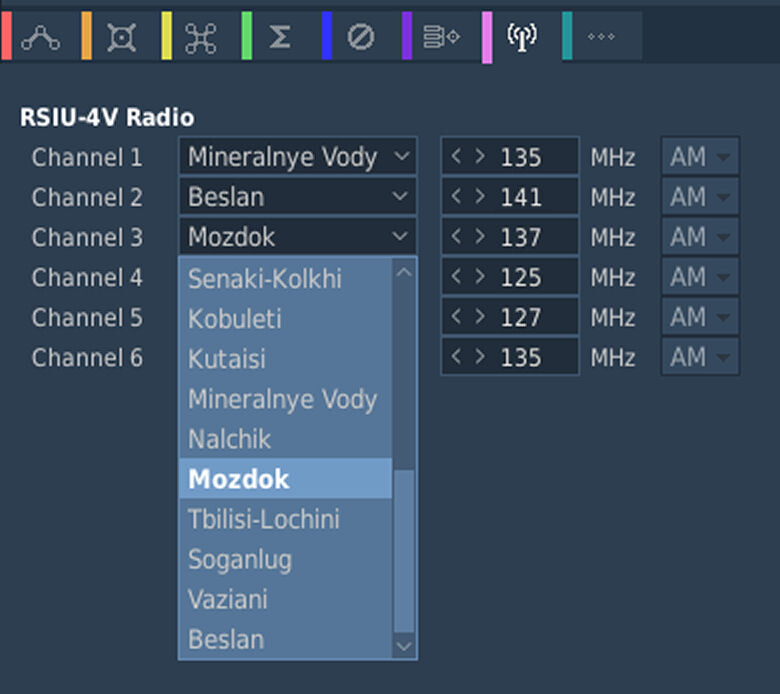Open the purple-marked list-and-diamond tab icon
Screen dimensions: 780x694
click(441, 37)
